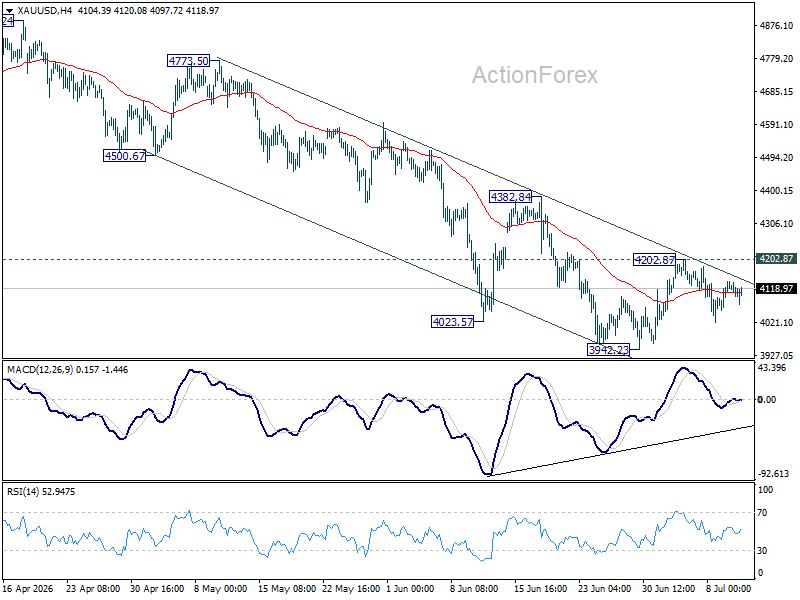Image resolution: width=800 pixels, height=600 pixels.
Task: Select the 23 Jun 04:00 time label
Action: 605,589
